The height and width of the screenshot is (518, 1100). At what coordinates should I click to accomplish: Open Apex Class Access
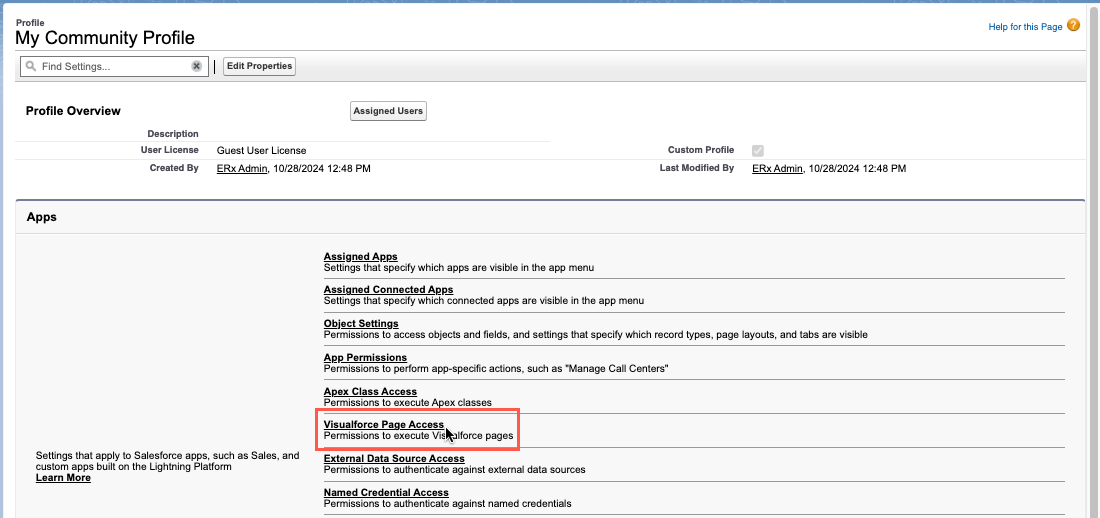tap(370, 392)
